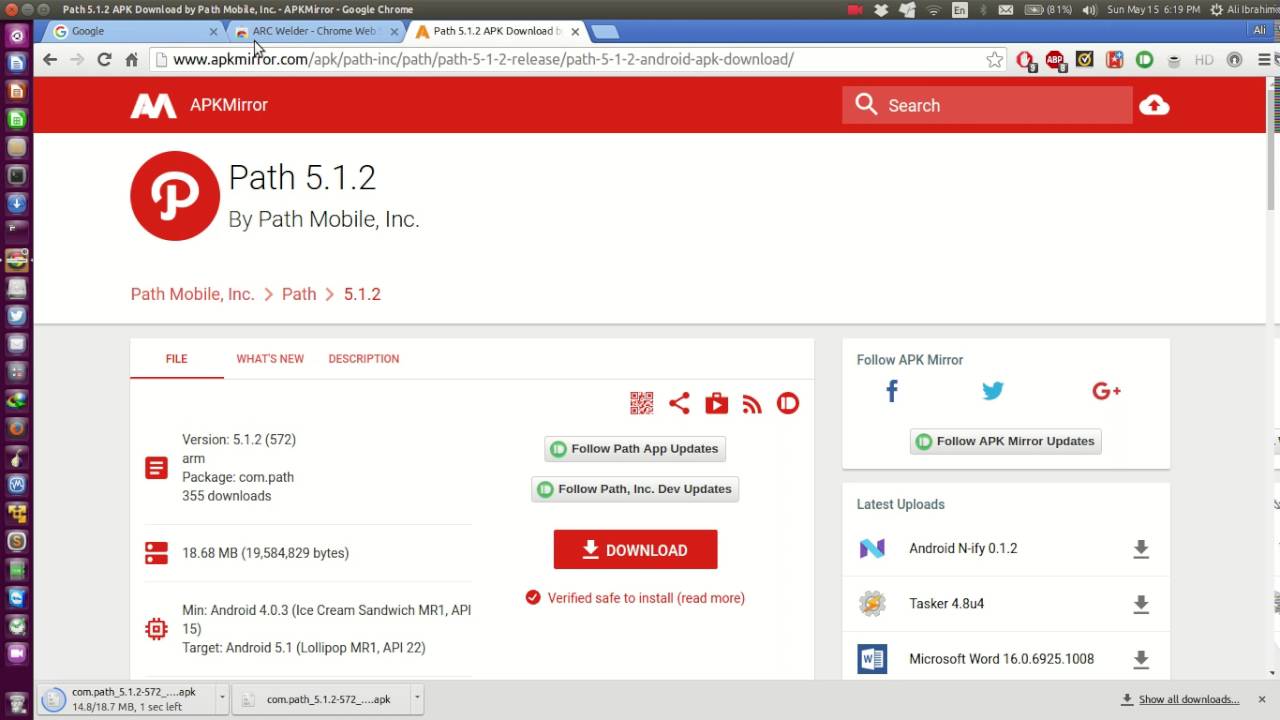Viewport: 1280px width, 720px height.
Task: Click Follow Path, Inc. Dev Updates button
Action: 635,489
